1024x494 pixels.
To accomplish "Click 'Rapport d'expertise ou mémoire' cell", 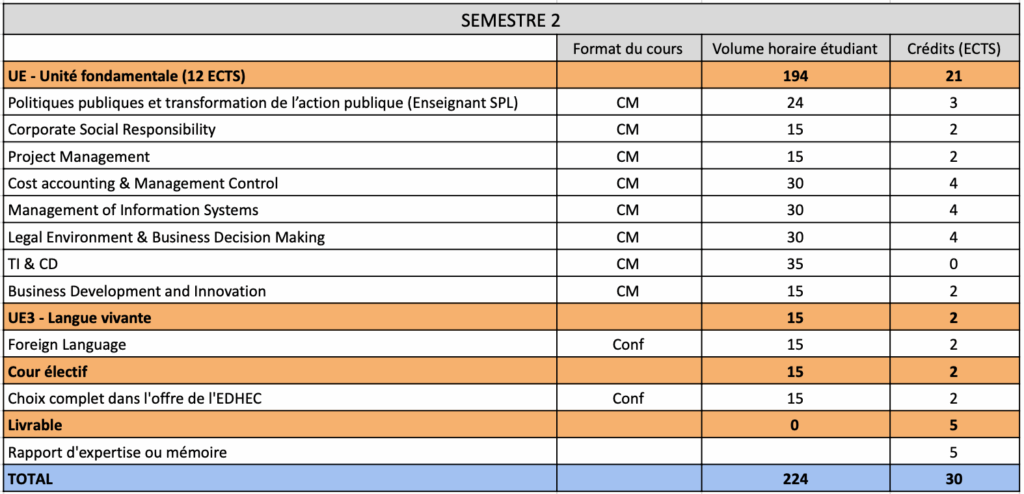I will click(116, 452).
